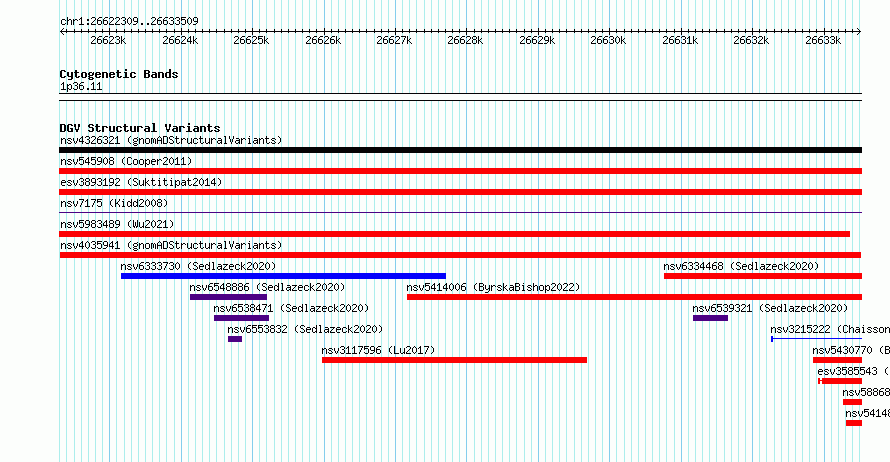Open the nsv5414006 (ByrskaBishop2022) label
890x462 pixels.
[493, 287]
